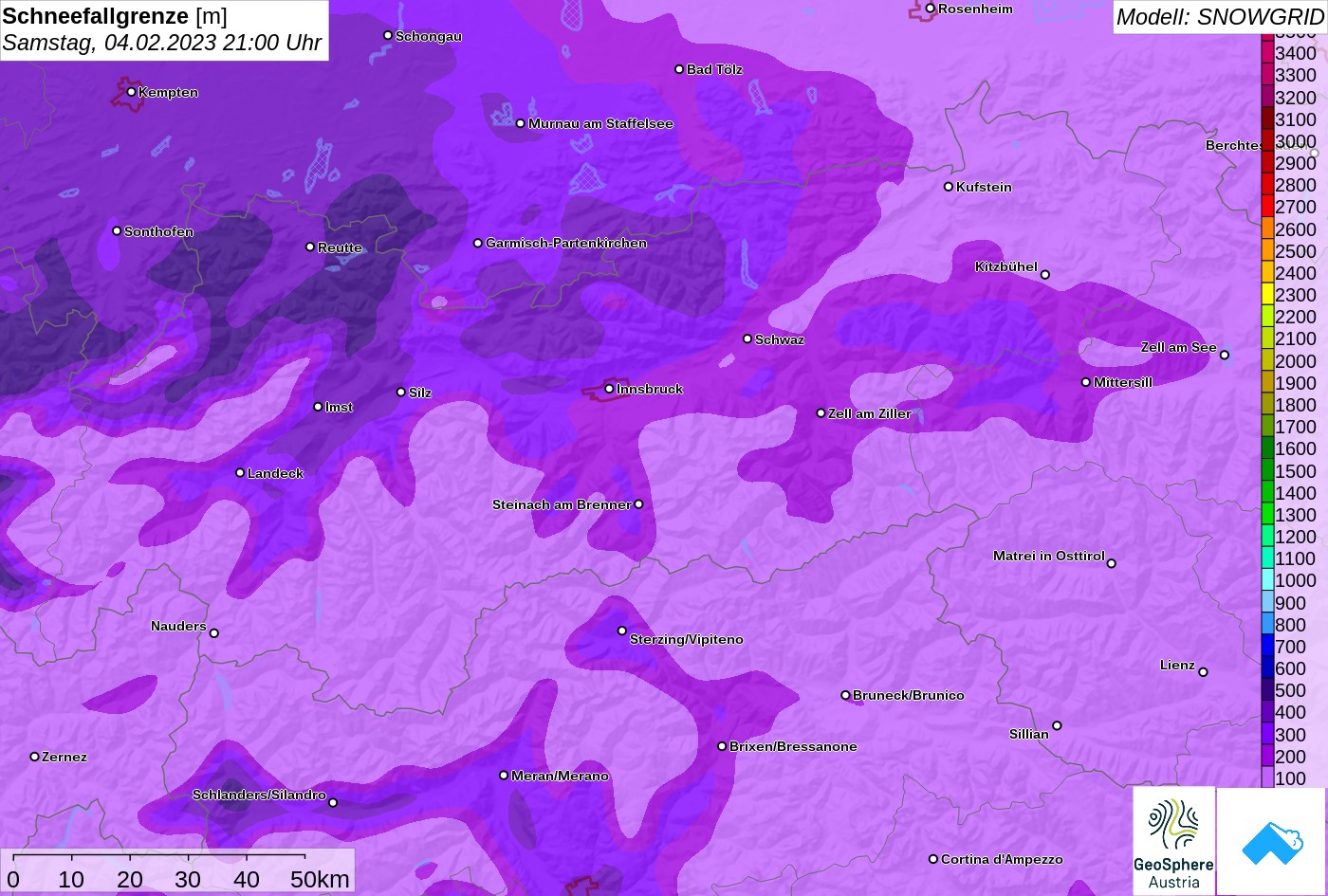
Task: Click the Steinach am Brenner marker dot
Action: (x=638, y=504)
